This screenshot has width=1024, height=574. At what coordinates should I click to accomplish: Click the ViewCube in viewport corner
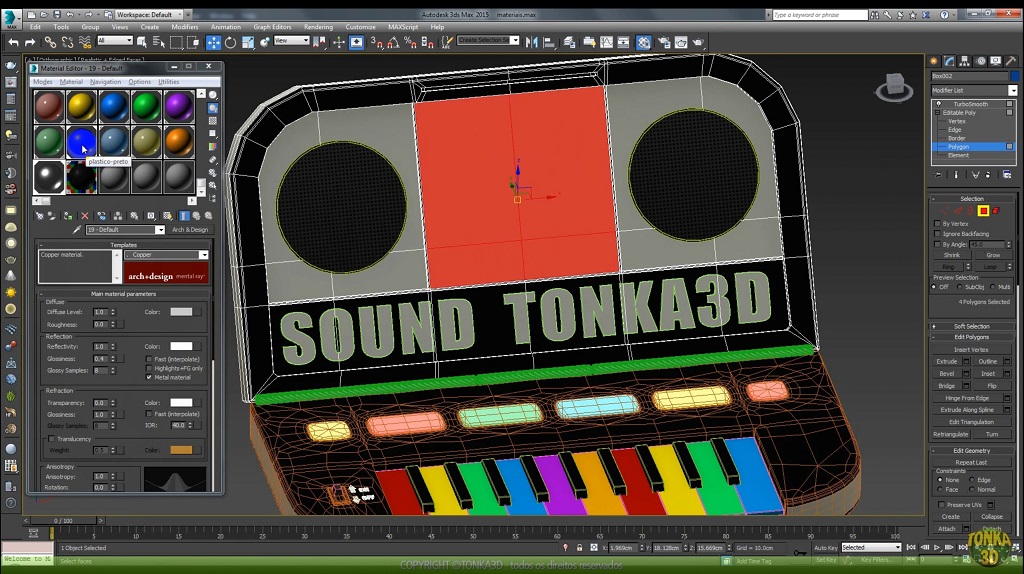894,88
